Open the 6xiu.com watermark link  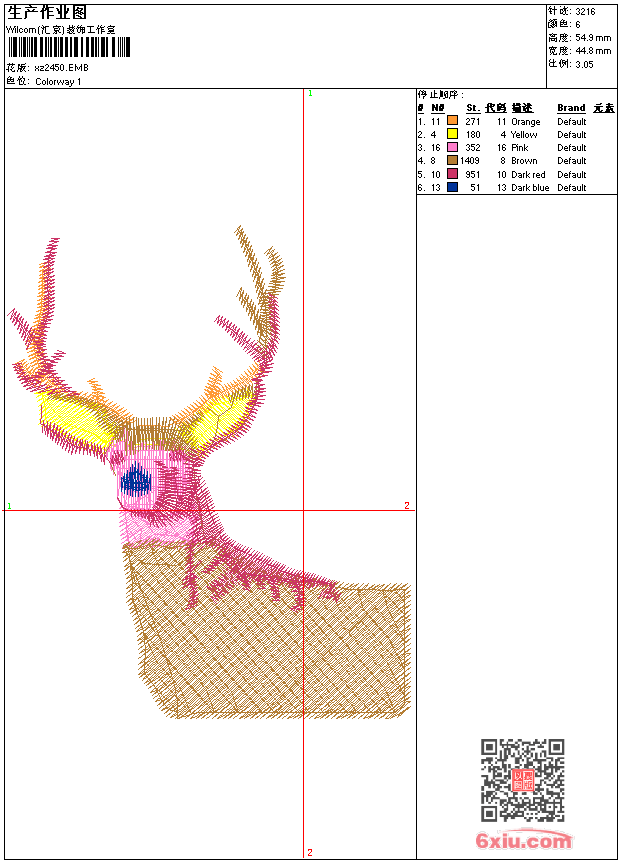click(x=524, y=841)
